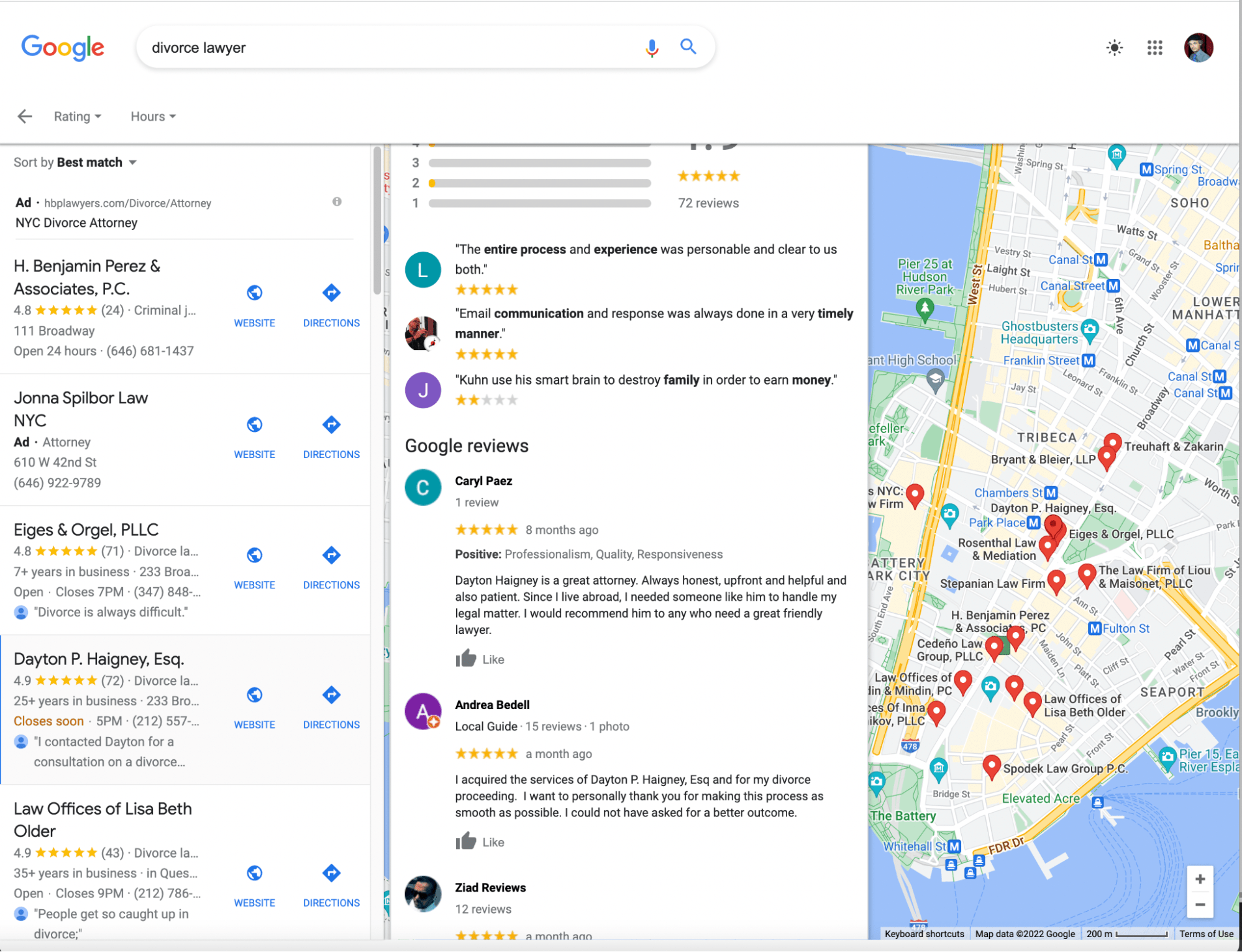Screen dimensions: 1242x952
Task: Open H. Benjamin Perez website globe icon
Action: (x=254, y=293)
